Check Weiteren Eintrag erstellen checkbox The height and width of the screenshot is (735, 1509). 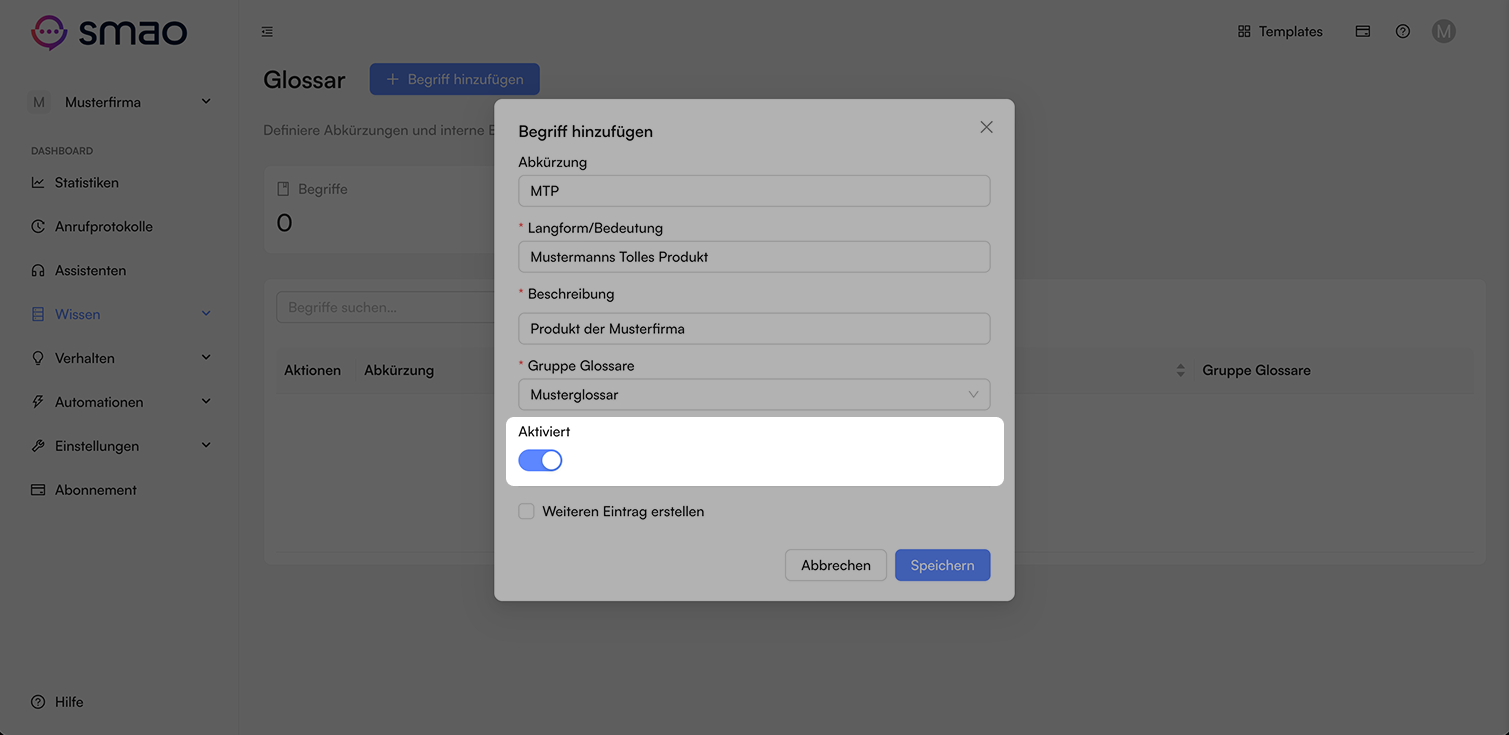526,512
